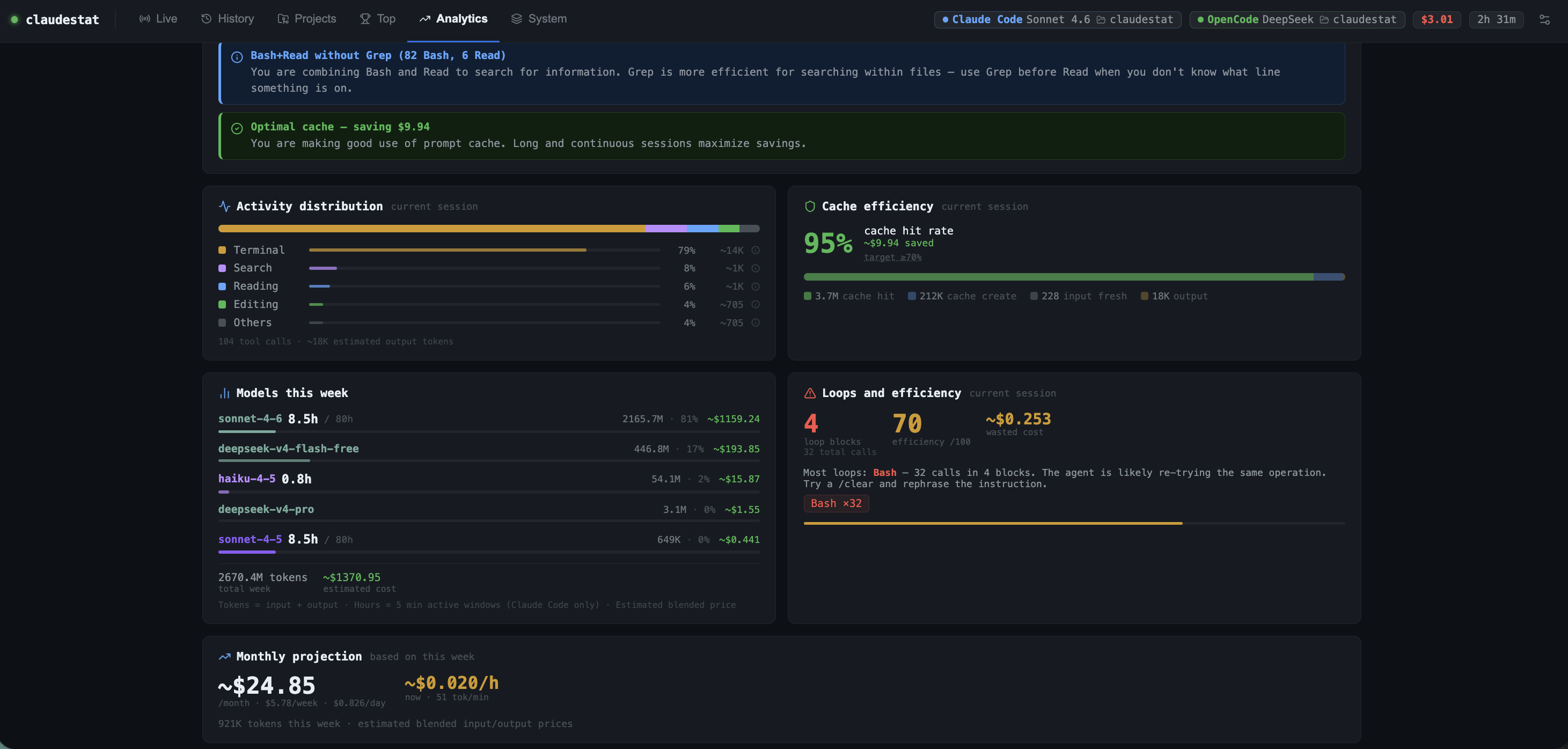Select the Claude Code Sonnet 4.6 session chip
The width and height of the screenshot is (1568, 749).
pyautogui.click(x=1057, y=19)
